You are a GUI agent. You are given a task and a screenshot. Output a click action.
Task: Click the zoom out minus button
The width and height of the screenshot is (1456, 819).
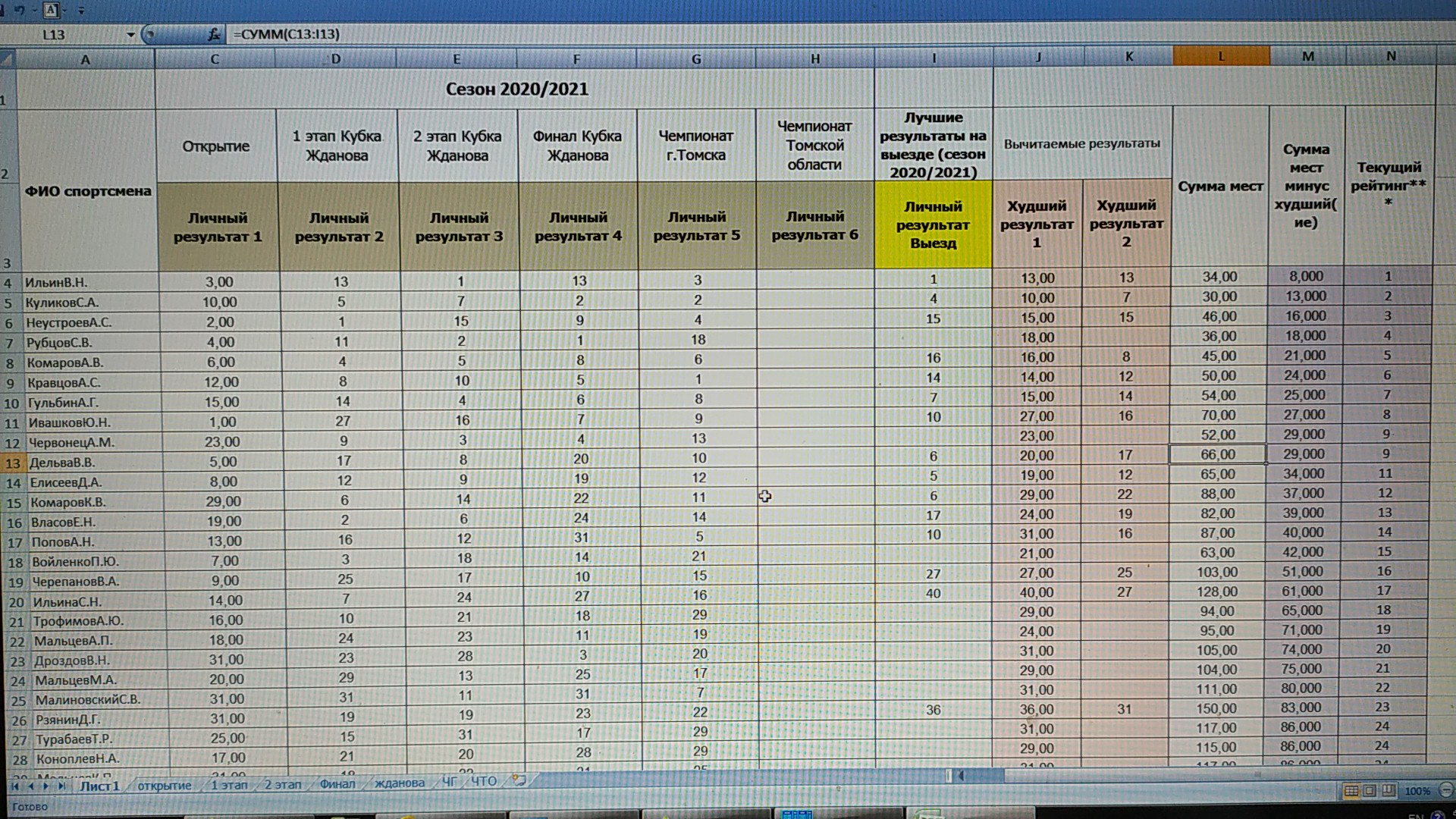[1446, 790]
